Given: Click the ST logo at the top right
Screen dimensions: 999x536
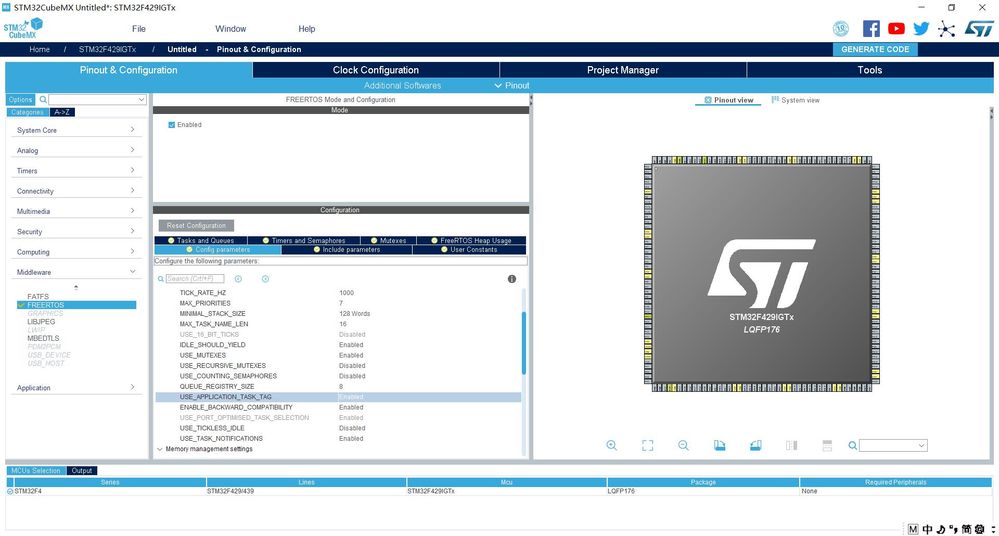Looking at the screenshot, I should tap(979, 29).
